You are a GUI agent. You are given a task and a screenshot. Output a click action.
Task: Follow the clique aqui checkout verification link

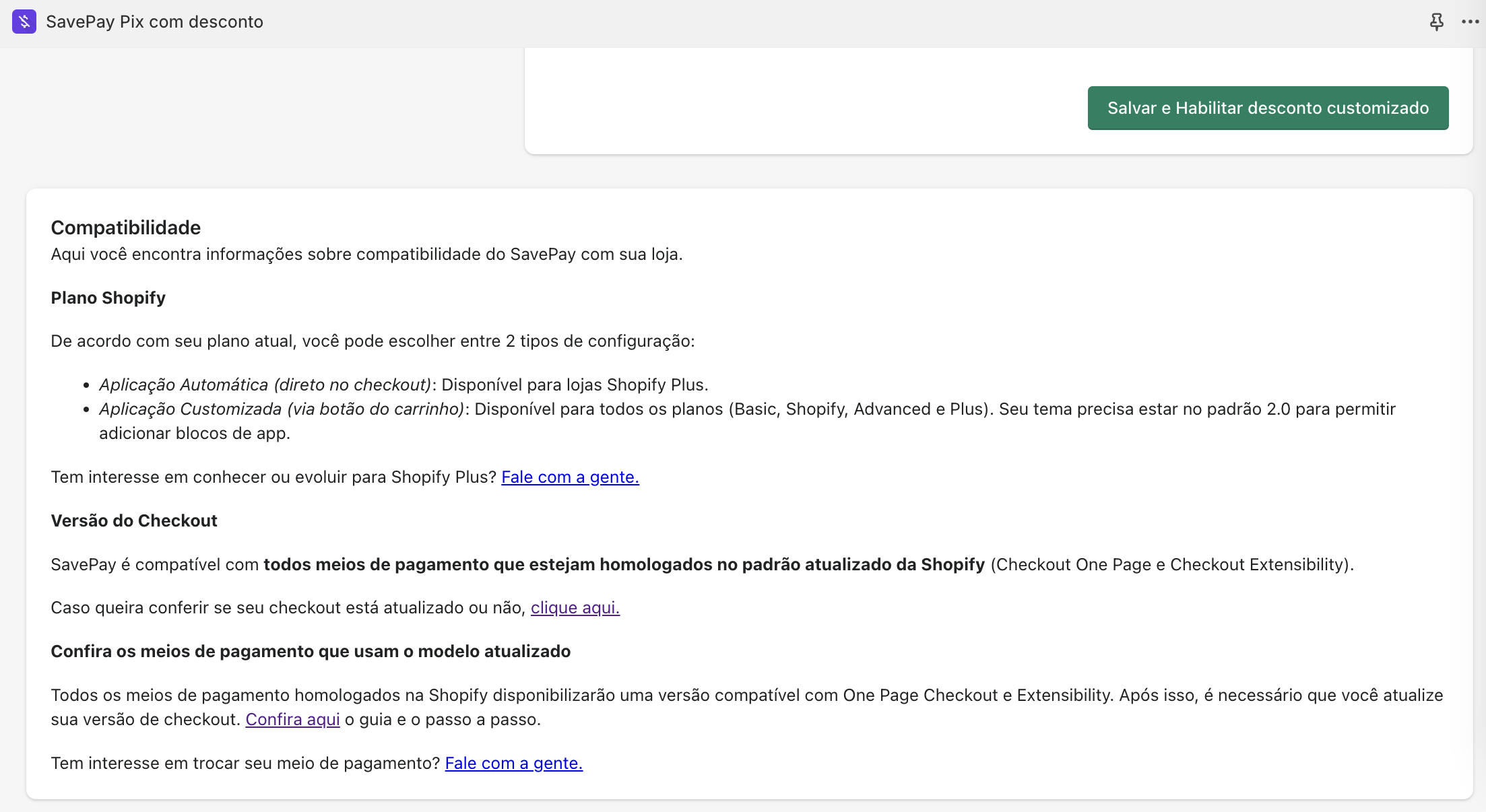[x=575, y=607]
